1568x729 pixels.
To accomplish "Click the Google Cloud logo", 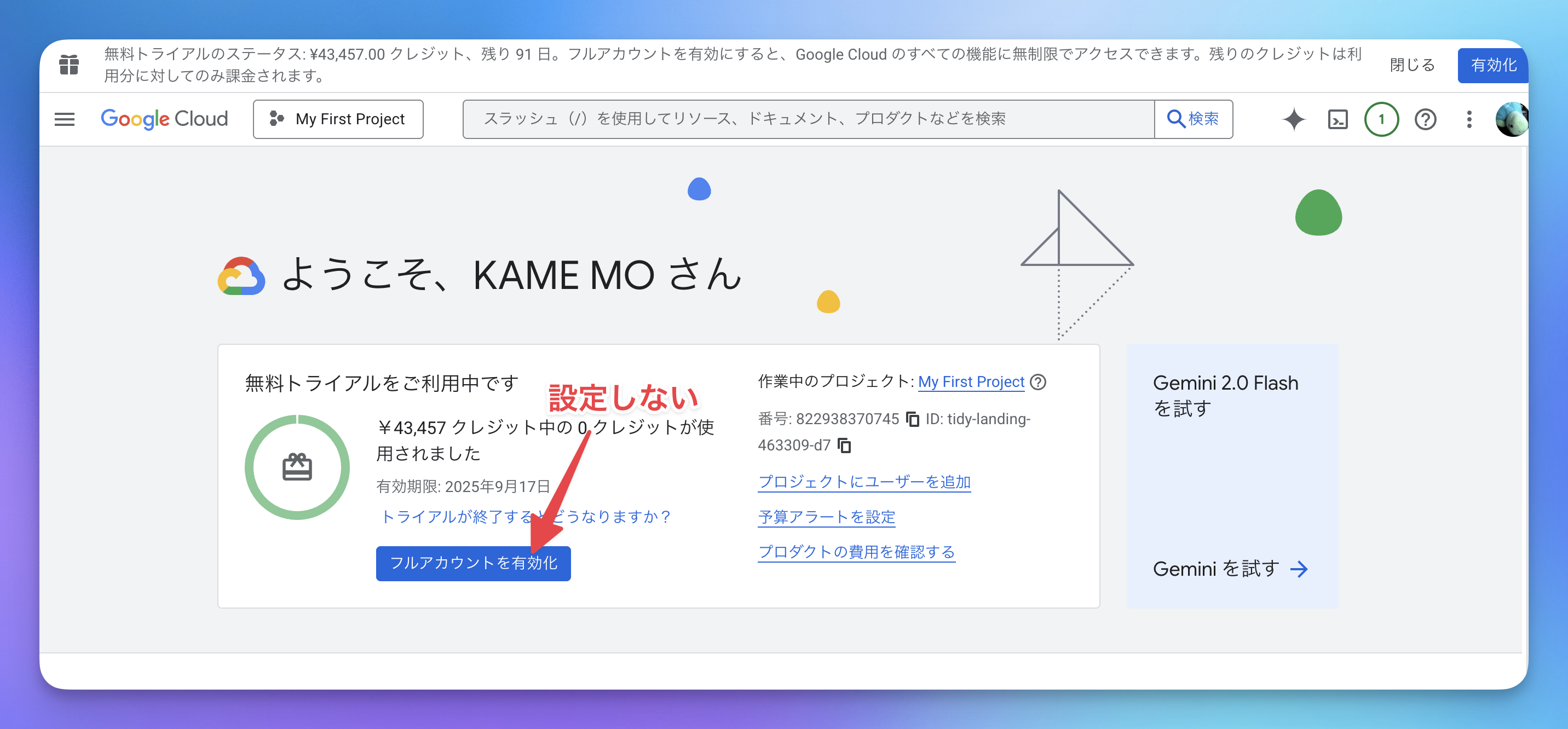I will pos(164,119).
